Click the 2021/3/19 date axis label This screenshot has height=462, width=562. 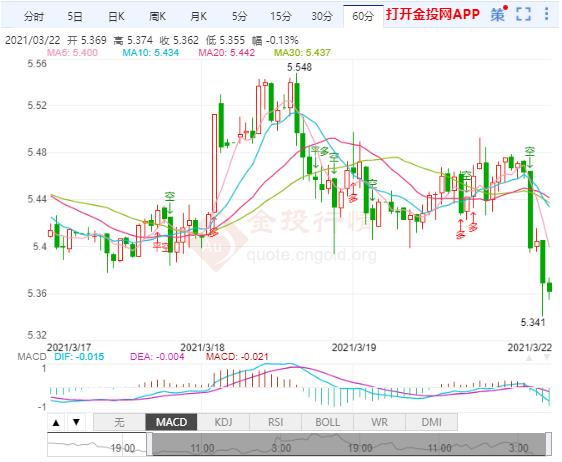pos(354,347)
